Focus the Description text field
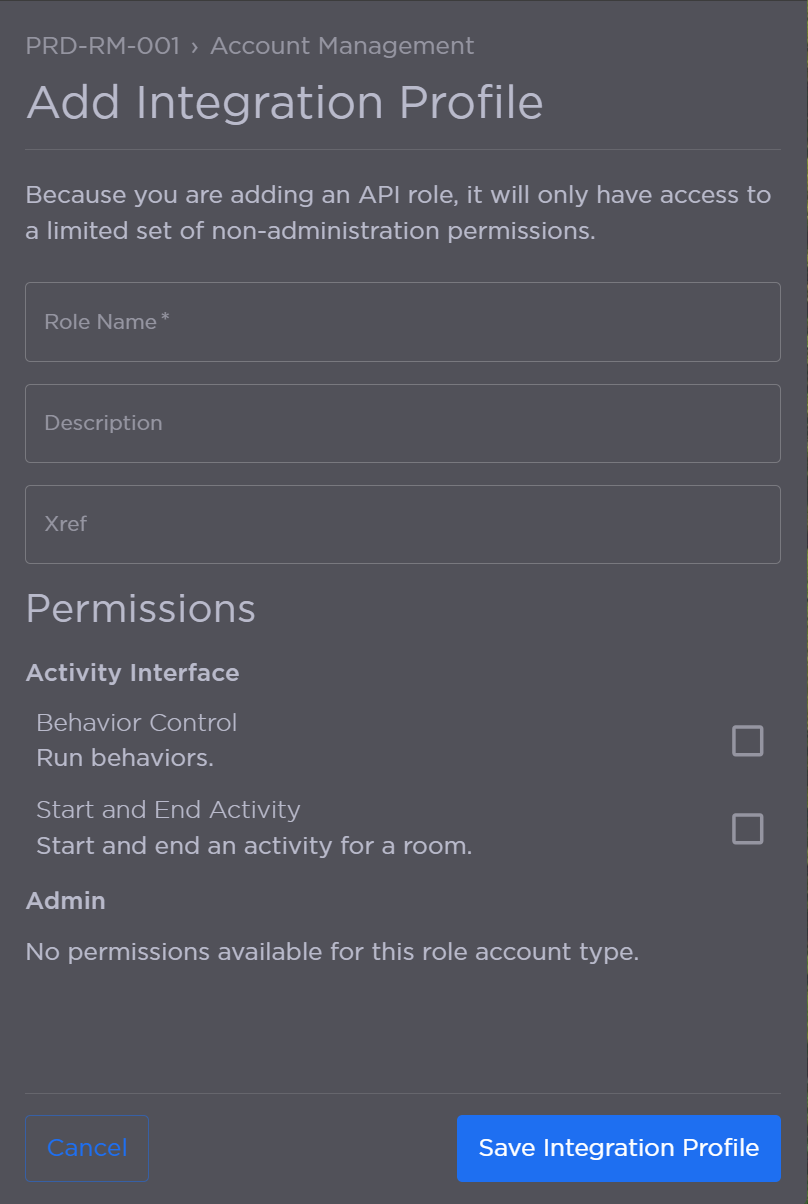The image size is (808, 1204). point(402,423)
